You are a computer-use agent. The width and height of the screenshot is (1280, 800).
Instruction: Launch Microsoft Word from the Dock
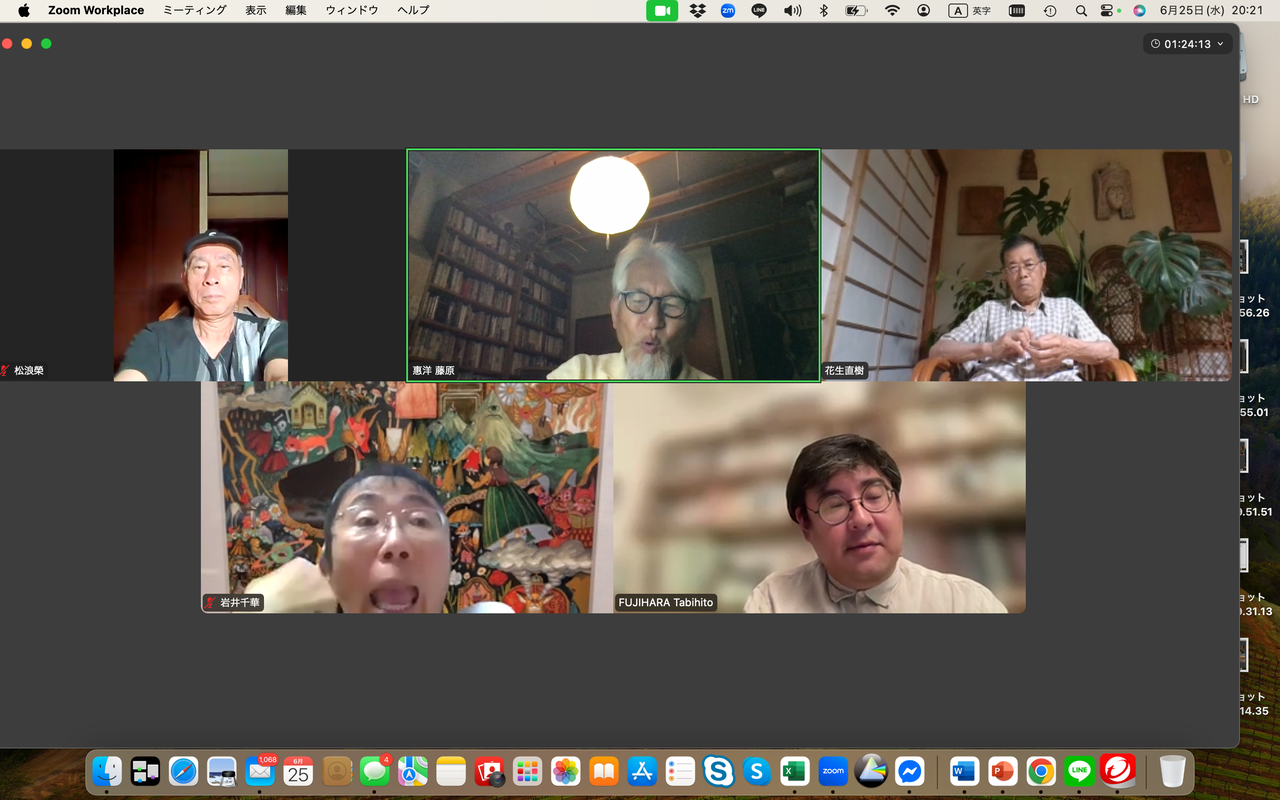[x=964, y=771]
